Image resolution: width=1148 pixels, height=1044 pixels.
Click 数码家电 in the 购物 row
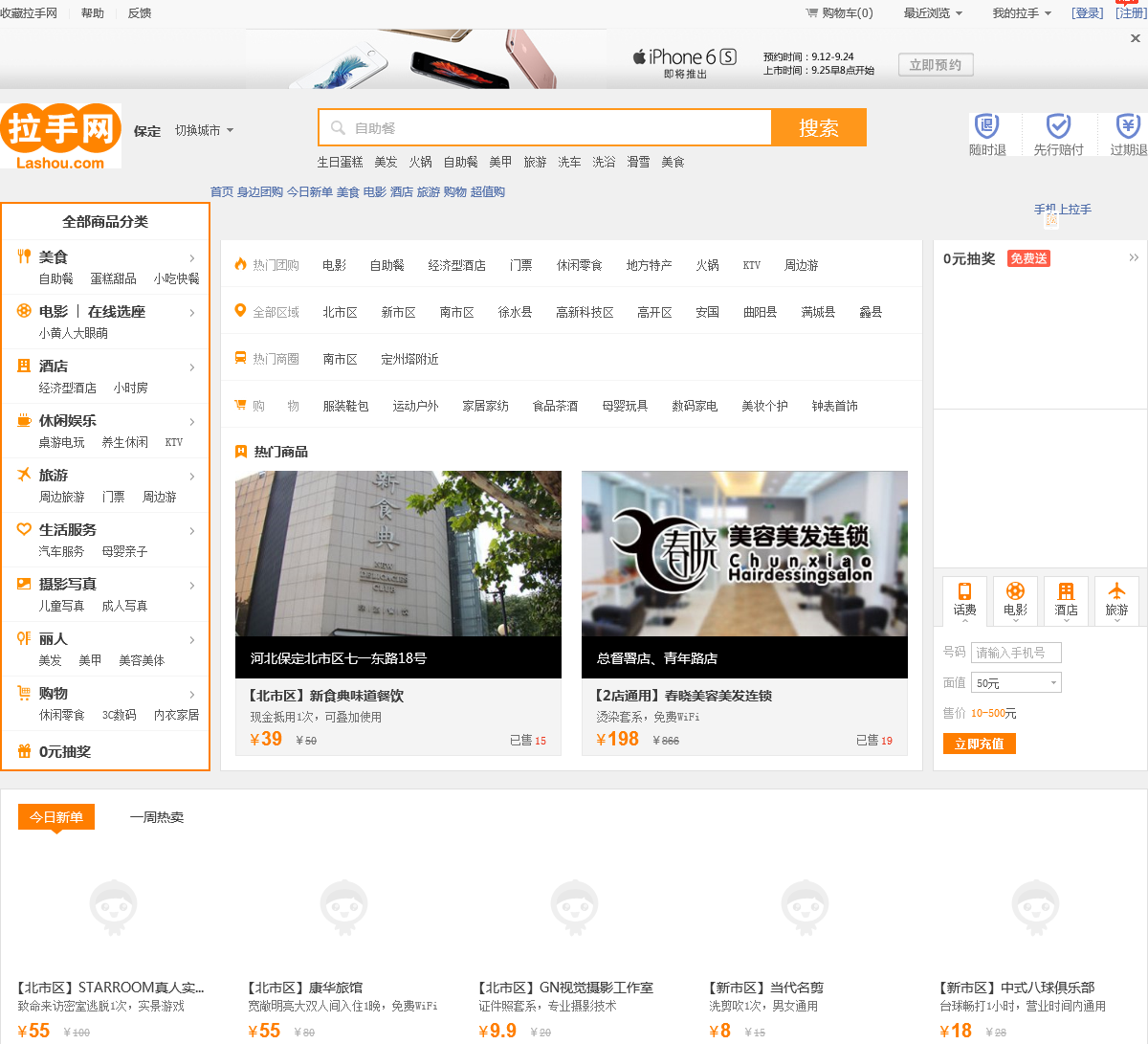pyautogui.click(x=695, y=406)
